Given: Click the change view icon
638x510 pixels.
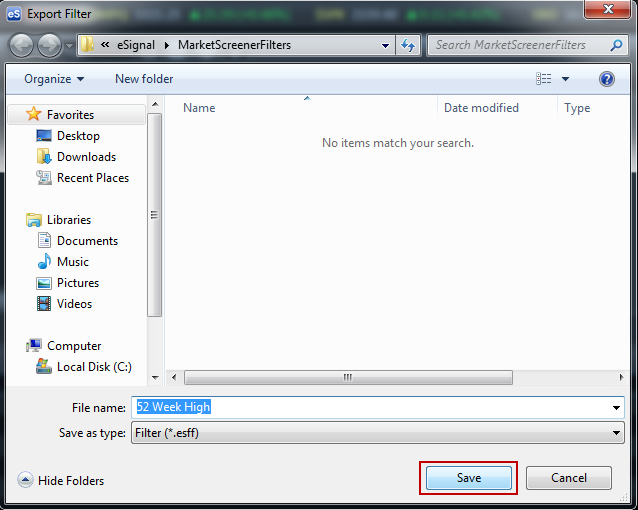Looking at the screenshot, I should pos(544,79).
